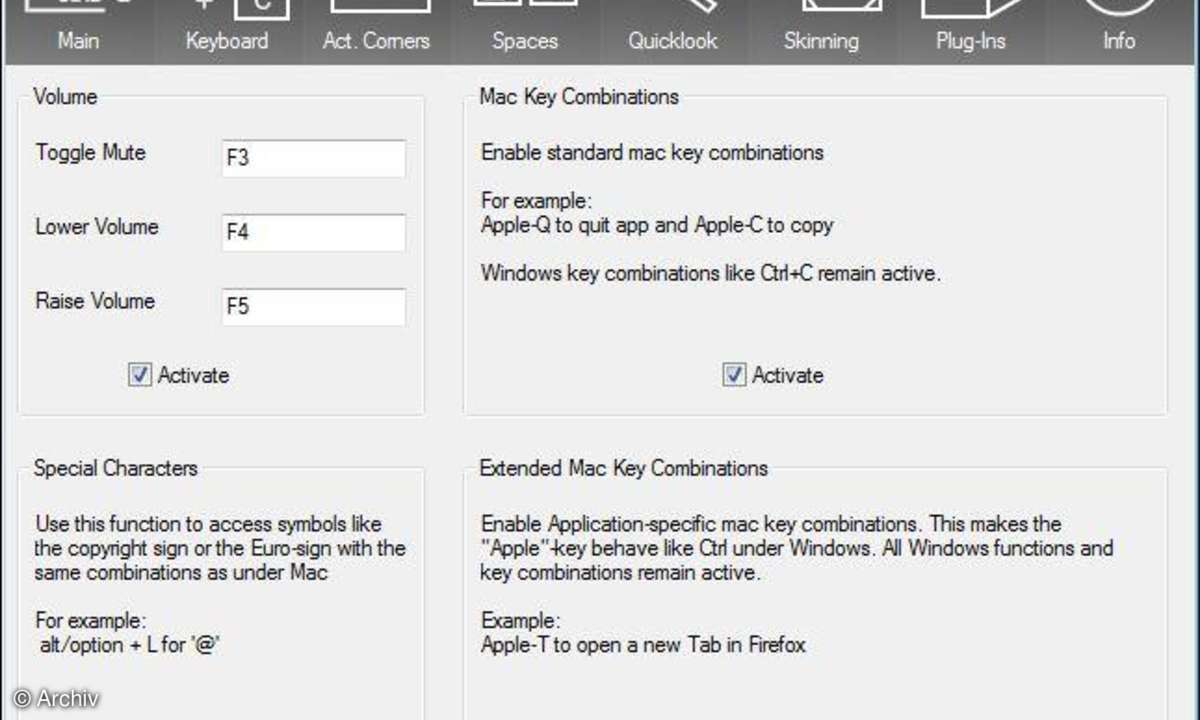
Task: Switch to the Skinning tab
Action: click(821, 32)
